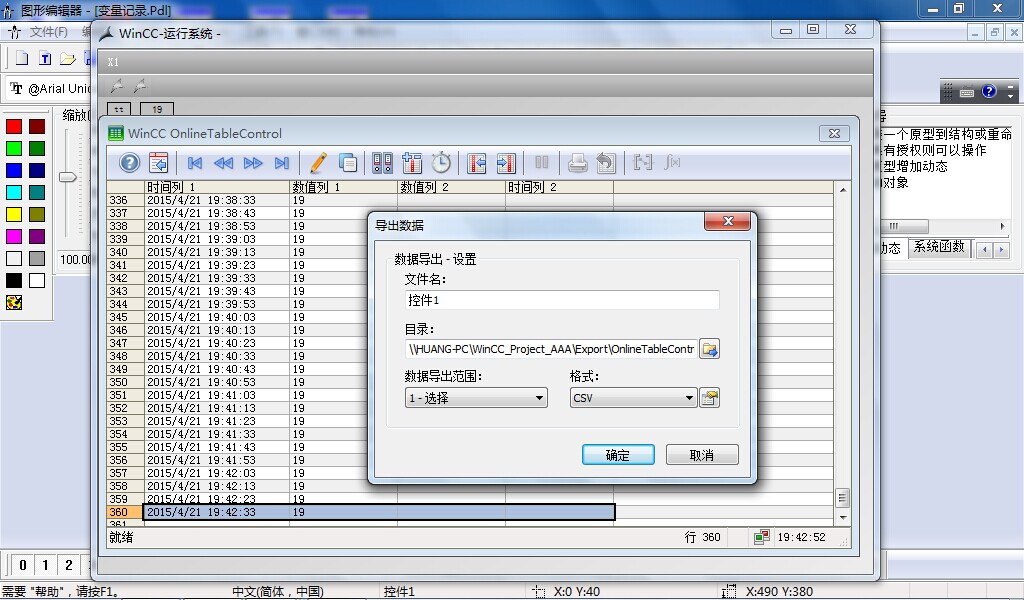Select the black color swatch

click(14, 280)
